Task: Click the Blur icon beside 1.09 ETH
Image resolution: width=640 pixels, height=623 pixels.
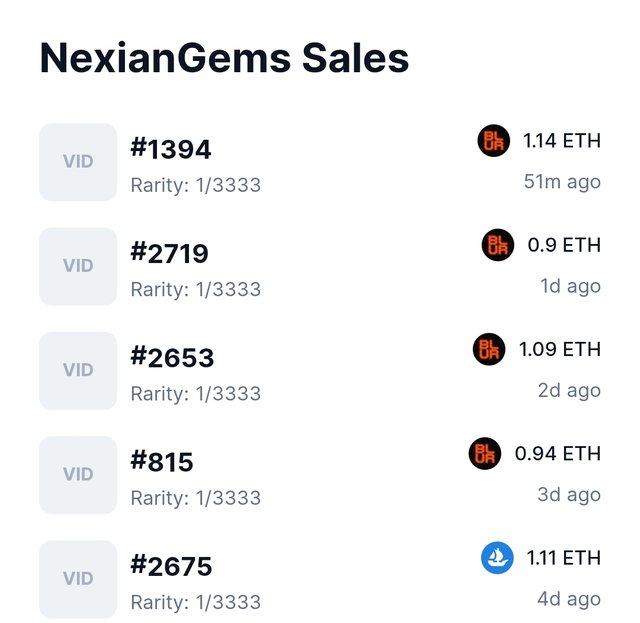Action: pyautogui.click(x=489, y=349)
